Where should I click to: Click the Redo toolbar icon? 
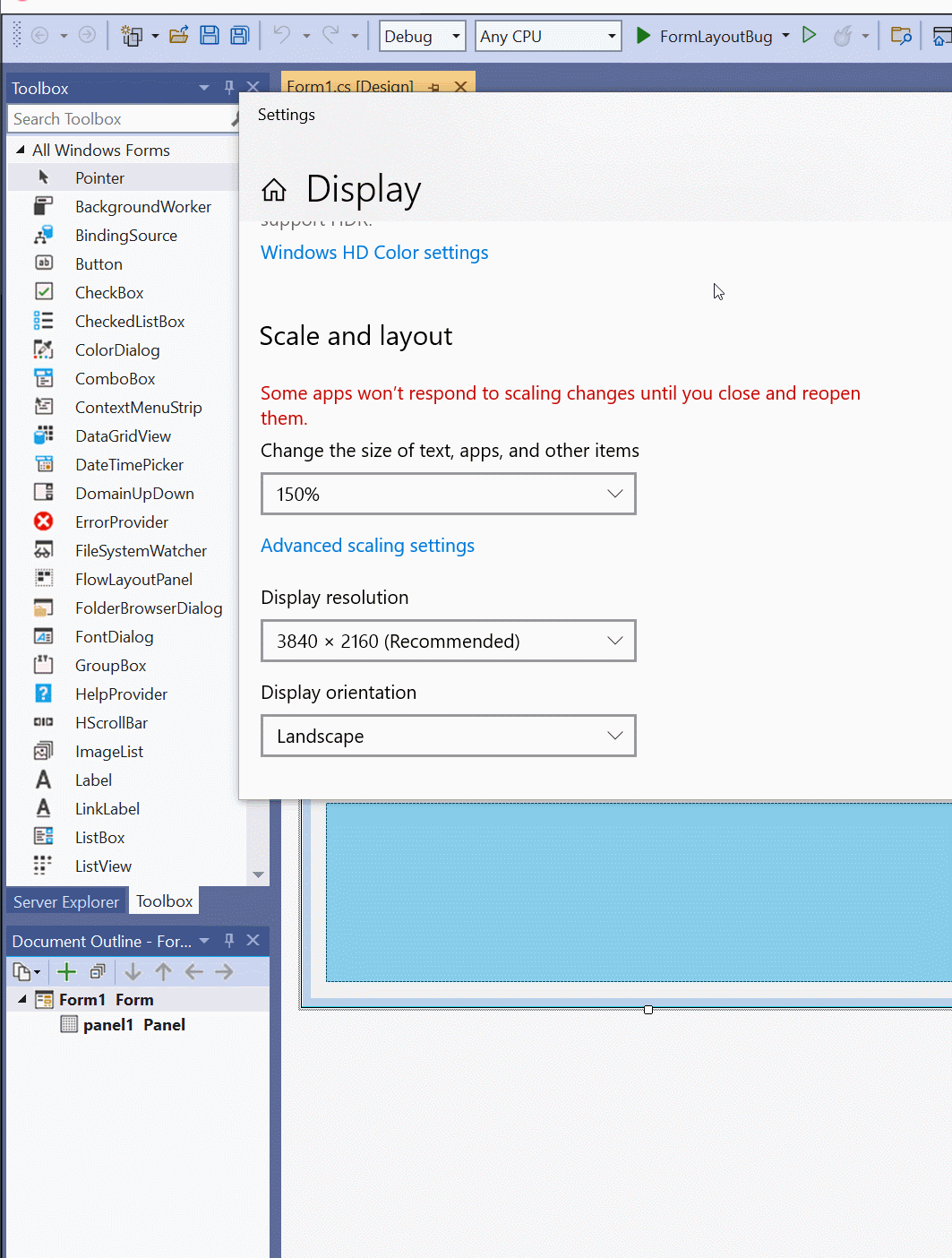click(330, 34)
